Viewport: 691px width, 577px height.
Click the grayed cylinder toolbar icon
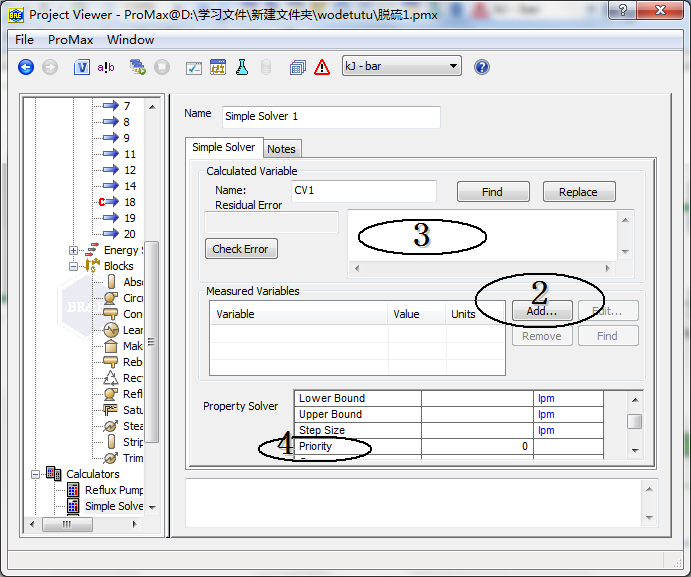pos(266,67)
